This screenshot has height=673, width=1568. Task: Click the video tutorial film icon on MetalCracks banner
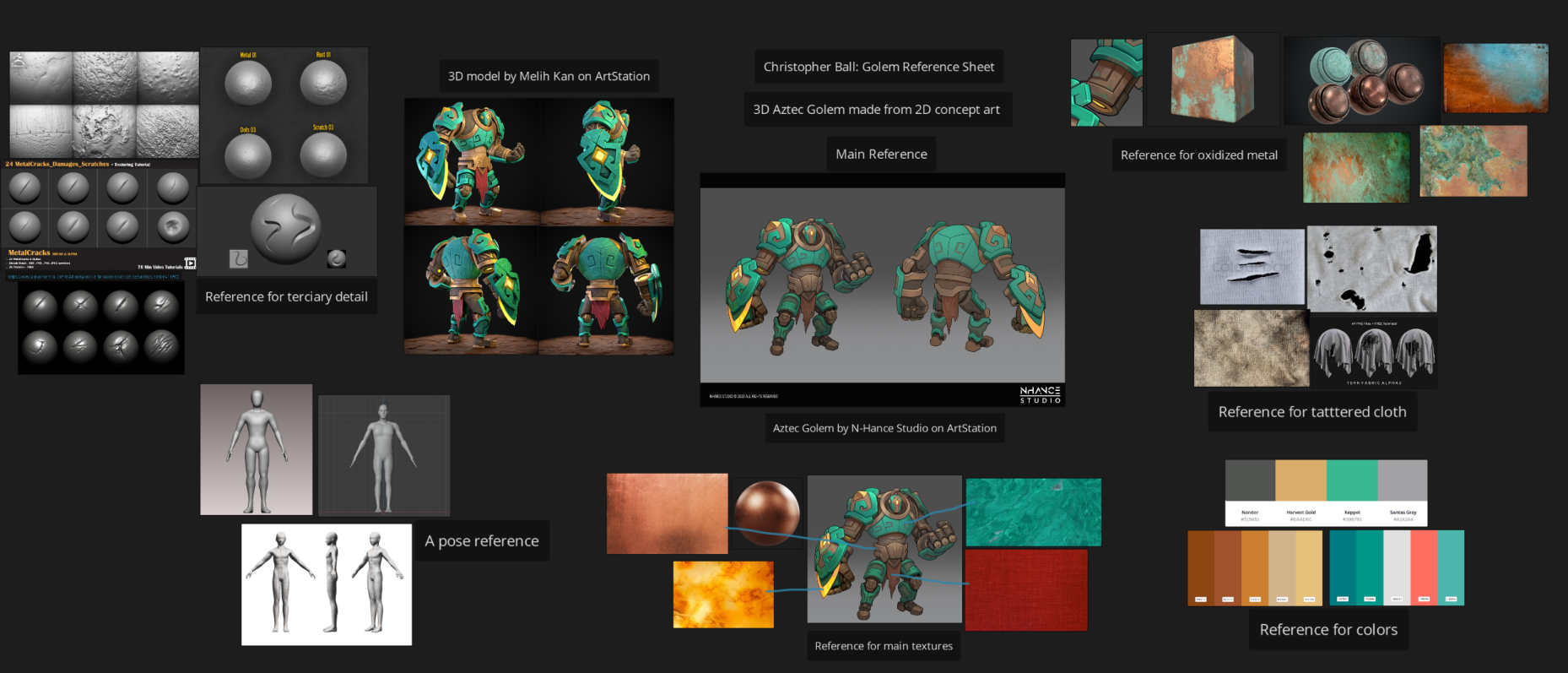(x=190, y=263)
